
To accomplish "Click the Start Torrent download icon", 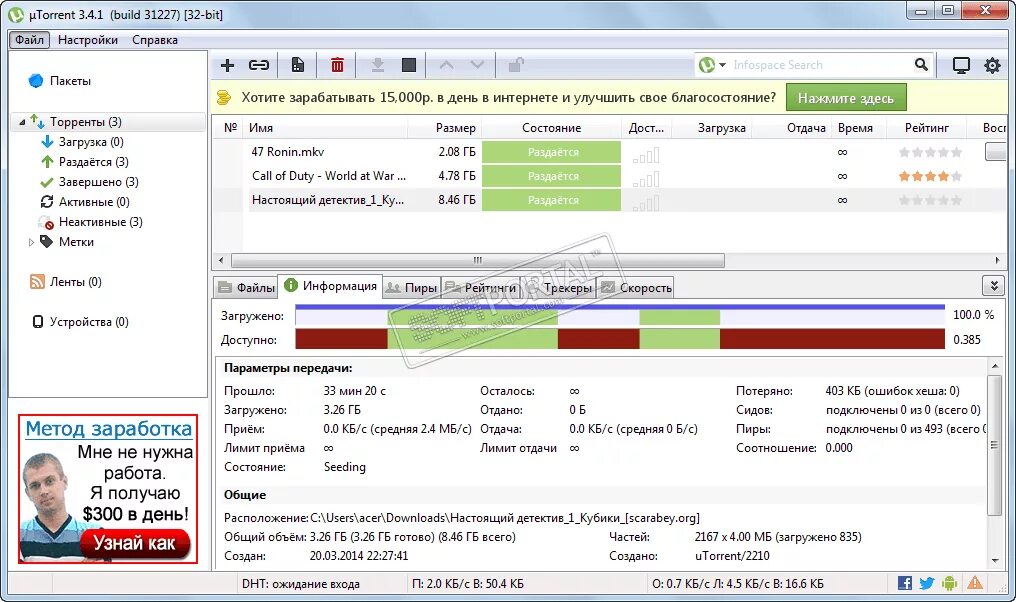I will (x=378, y=65).
